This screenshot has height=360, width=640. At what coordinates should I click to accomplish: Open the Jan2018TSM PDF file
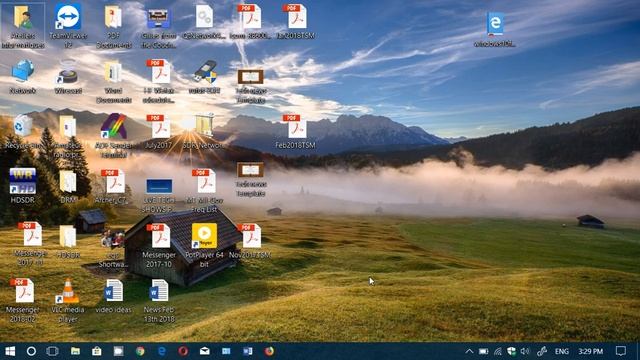[296, 22]
